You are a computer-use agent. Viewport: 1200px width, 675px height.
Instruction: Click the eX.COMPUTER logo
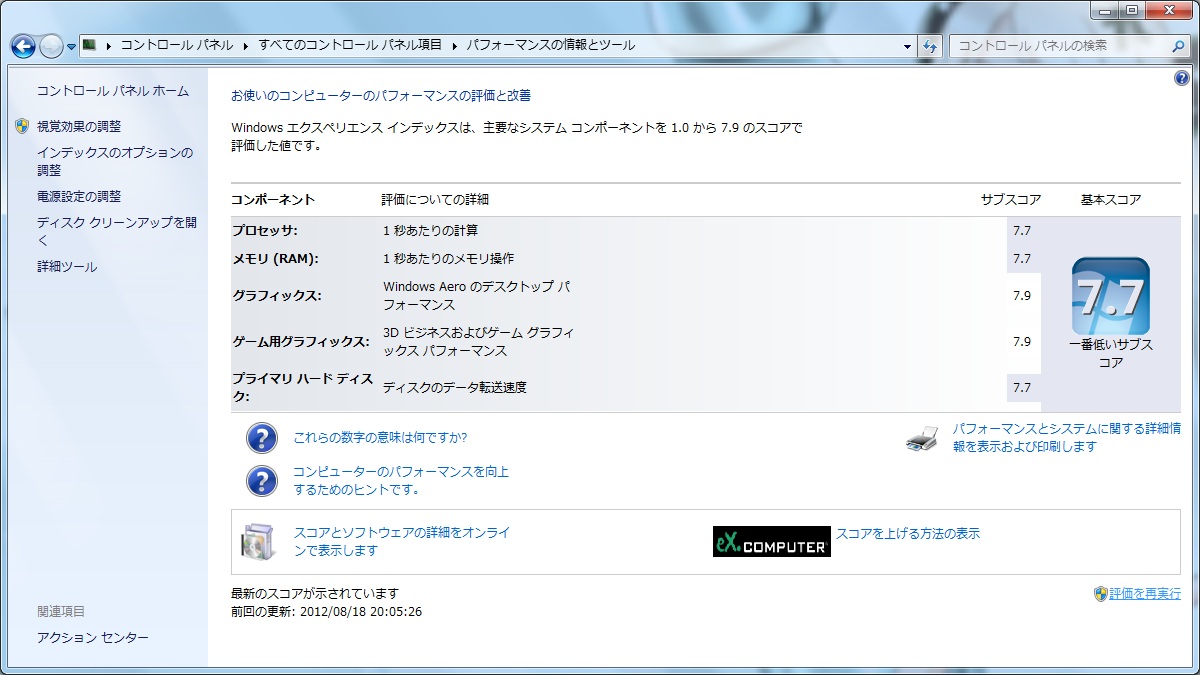(x=771, y=541)
